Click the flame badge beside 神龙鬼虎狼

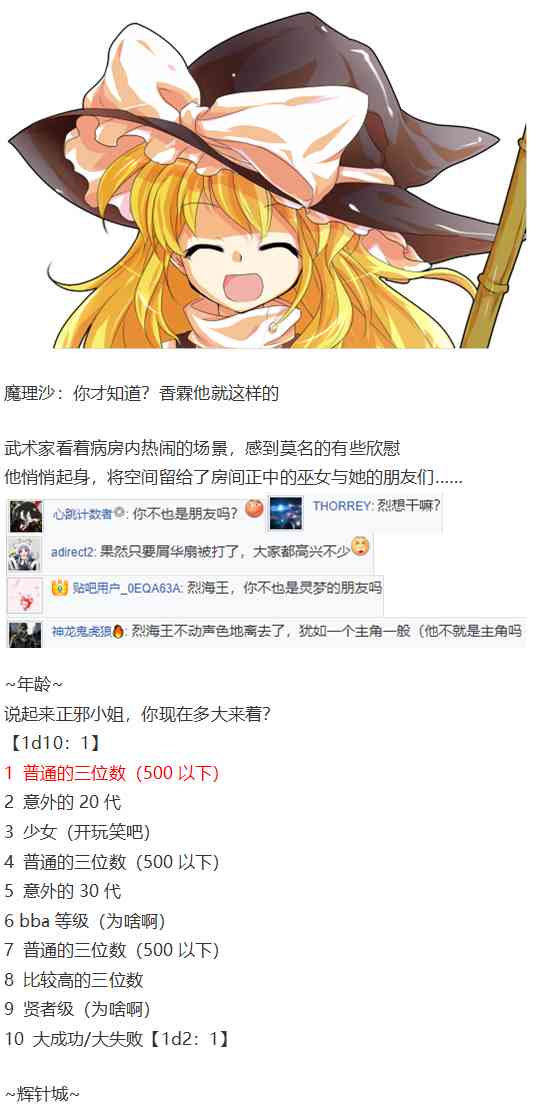pyautogui.click(x=118, y=631)
